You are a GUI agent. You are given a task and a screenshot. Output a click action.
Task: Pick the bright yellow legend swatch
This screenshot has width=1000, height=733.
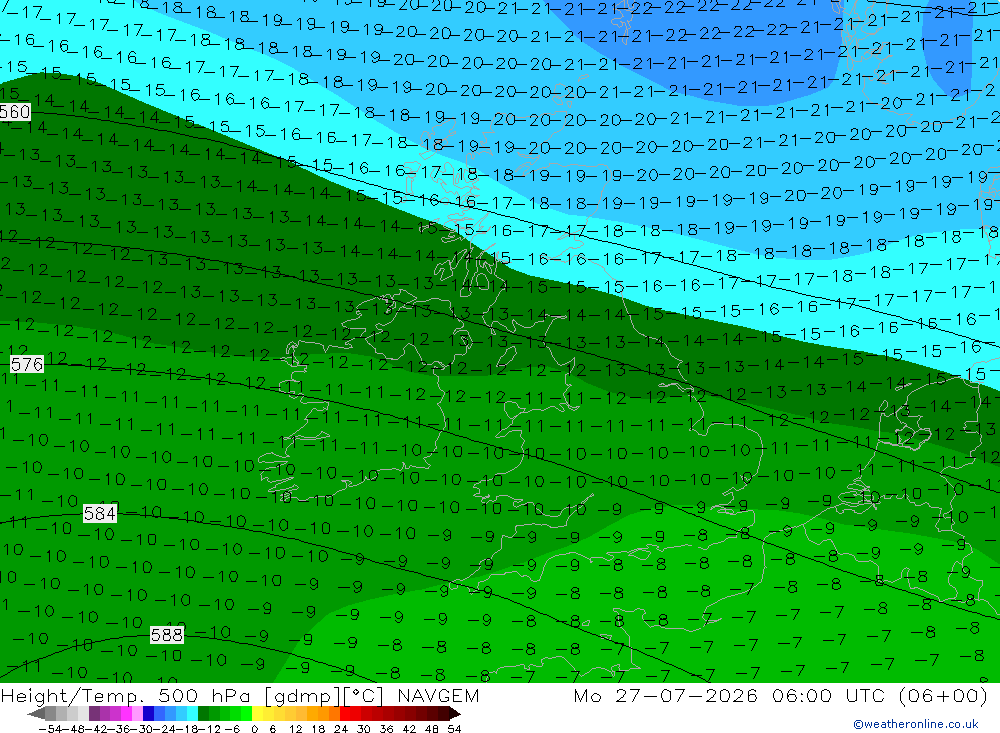258,714
